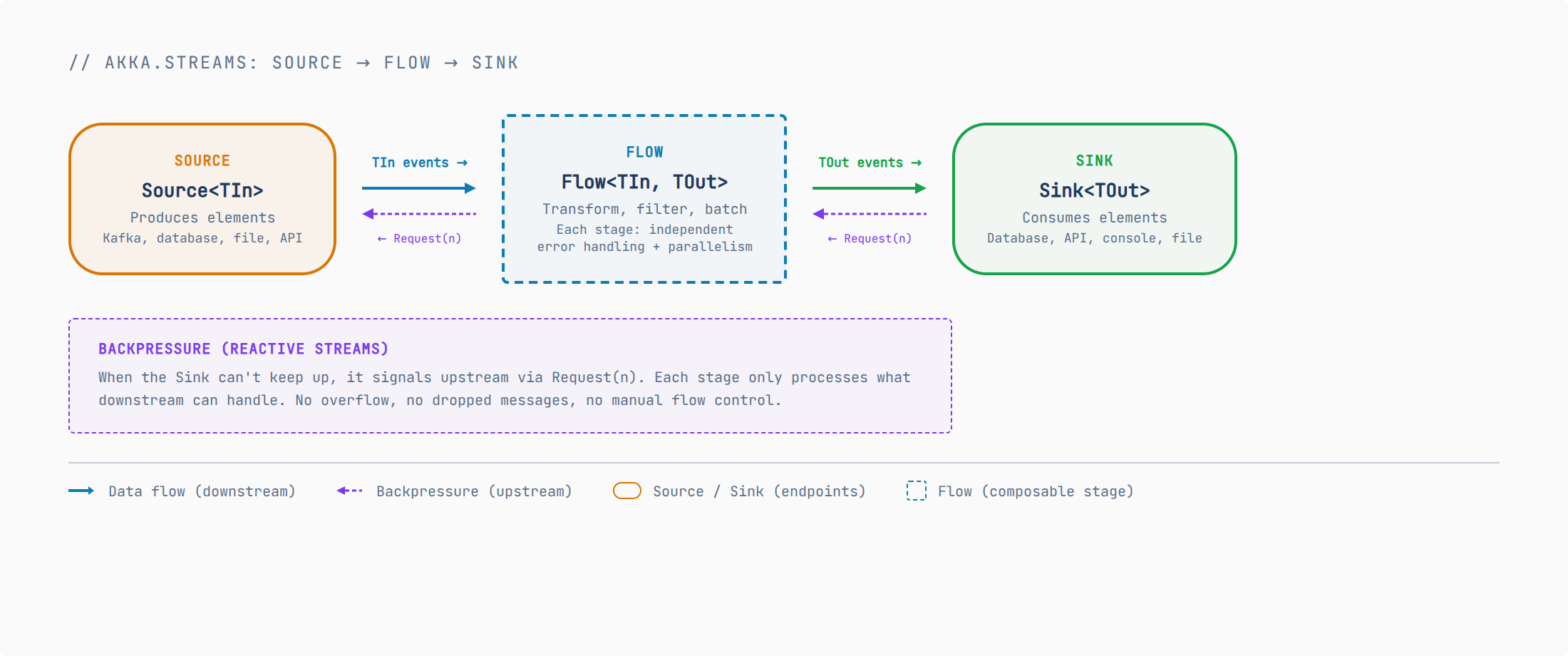Click the blue TIn events data flow arrow
1568x656 pixels.
tap(418, 188)
